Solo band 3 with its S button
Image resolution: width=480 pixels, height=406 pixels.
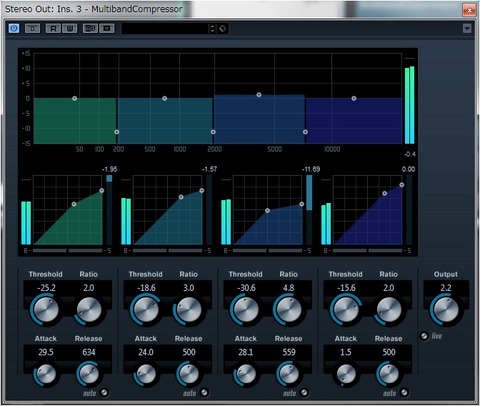[x=309, y=251]
